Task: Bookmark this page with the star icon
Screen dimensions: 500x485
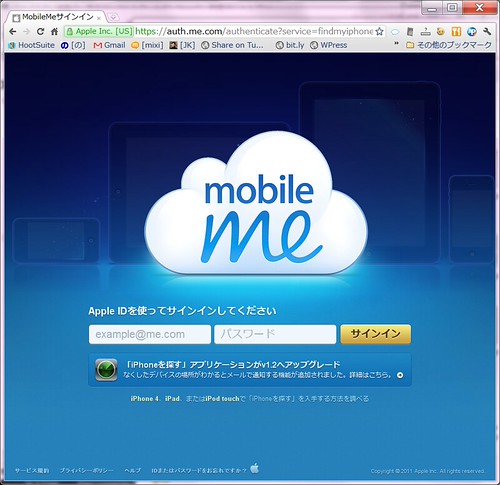Action: point(379,32)
